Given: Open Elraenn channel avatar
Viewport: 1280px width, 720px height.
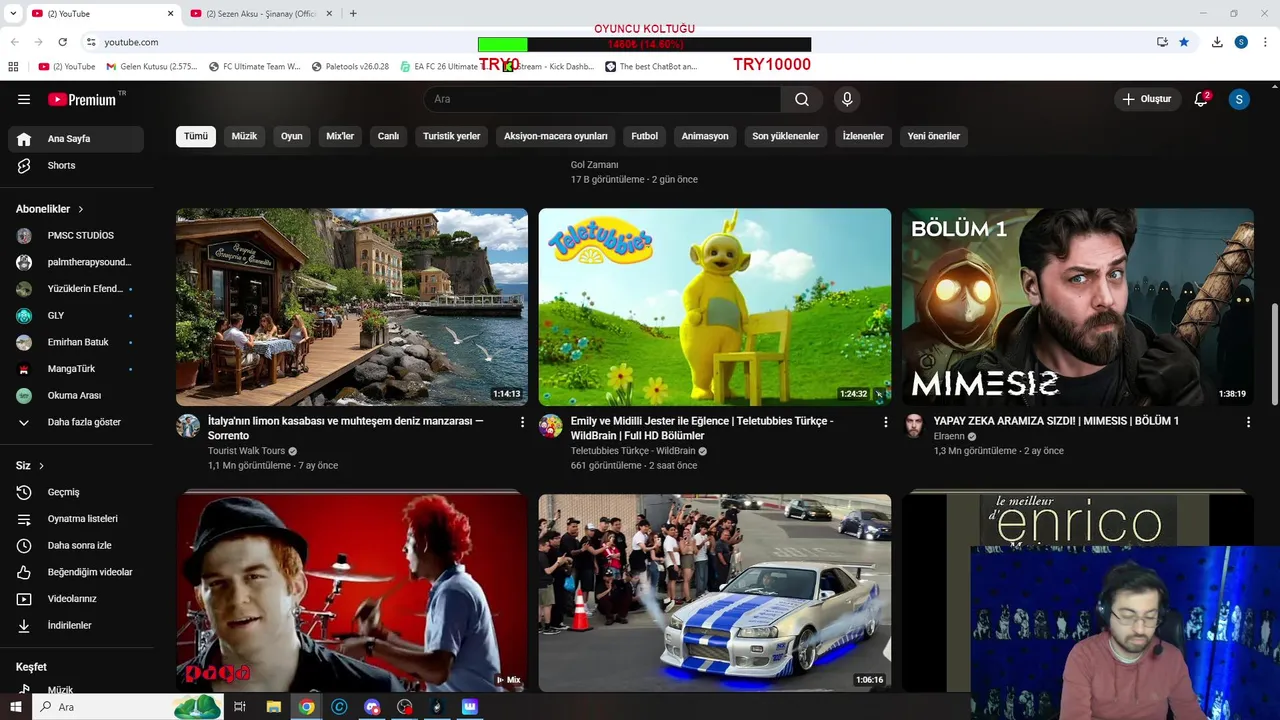Looking at the screenshot, I should point(914,426).
